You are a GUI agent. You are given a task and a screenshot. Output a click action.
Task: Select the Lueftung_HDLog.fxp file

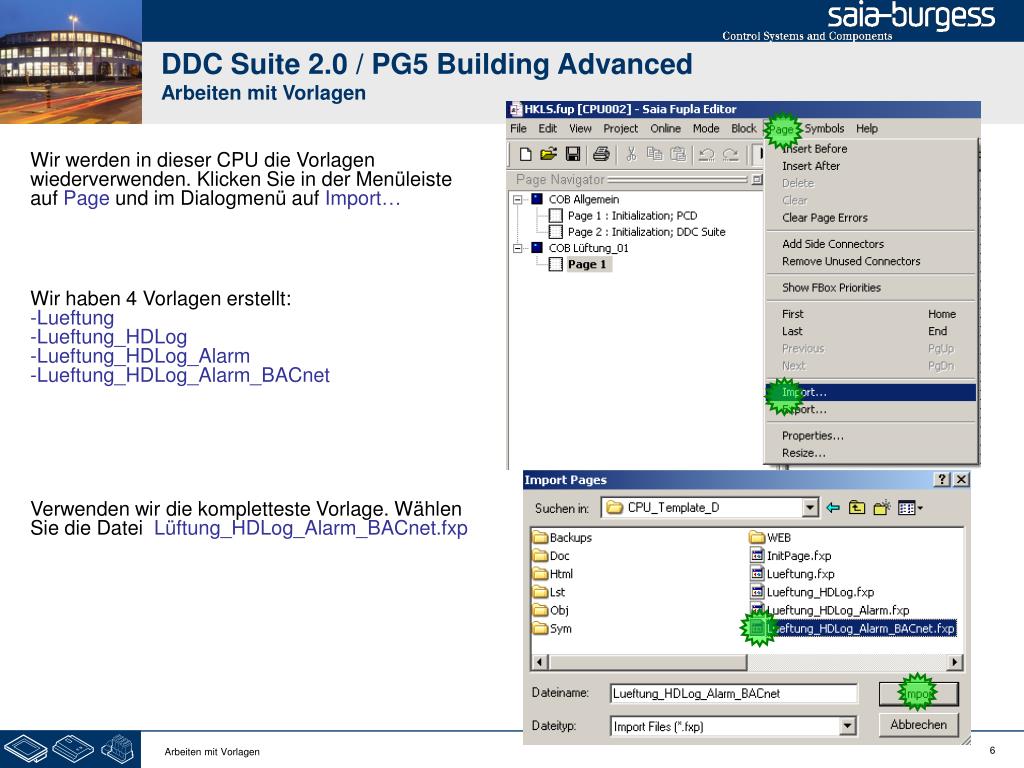click(x=812, y=592)
